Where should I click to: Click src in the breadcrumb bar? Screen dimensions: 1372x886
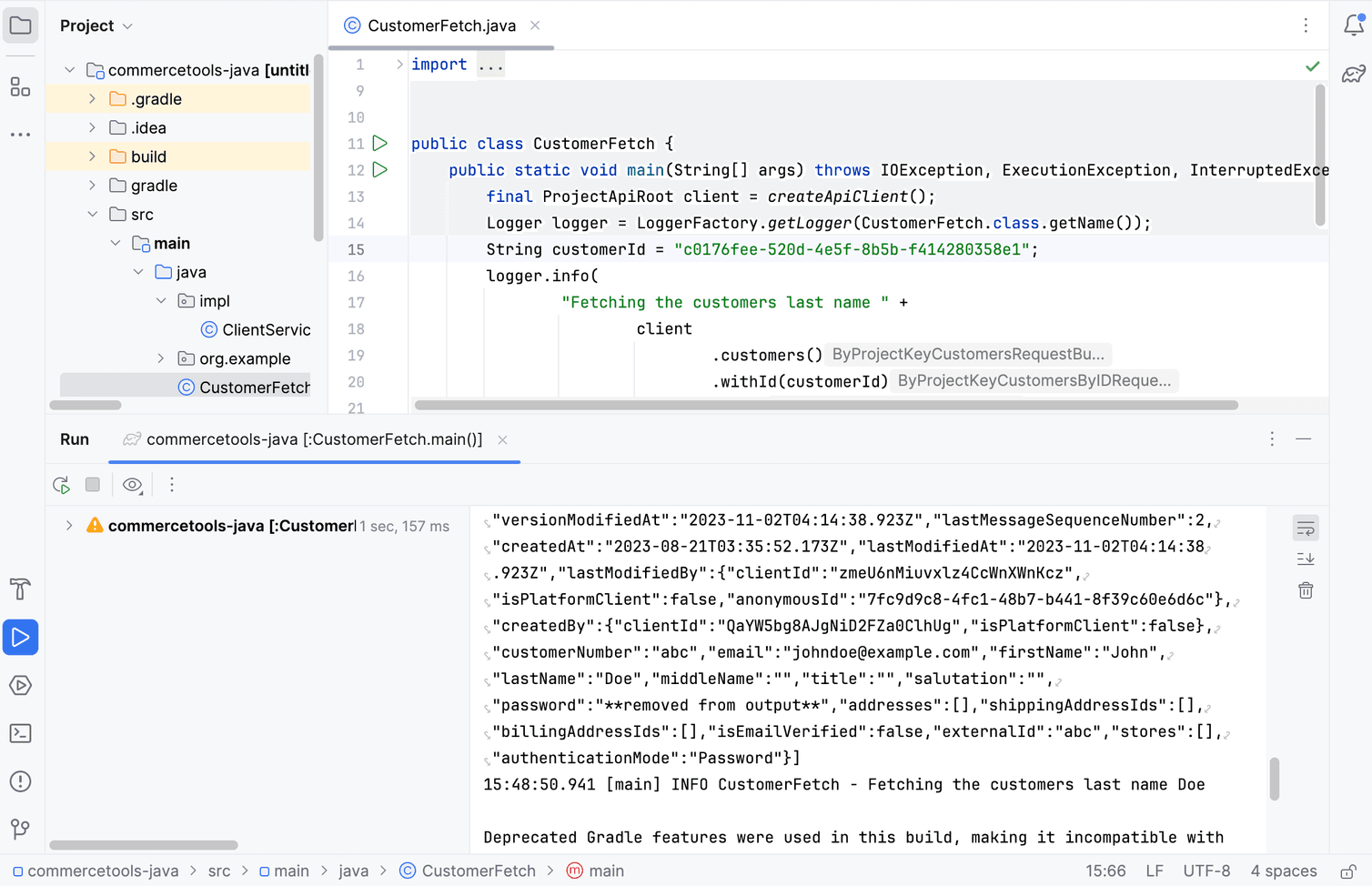[219, 871]
